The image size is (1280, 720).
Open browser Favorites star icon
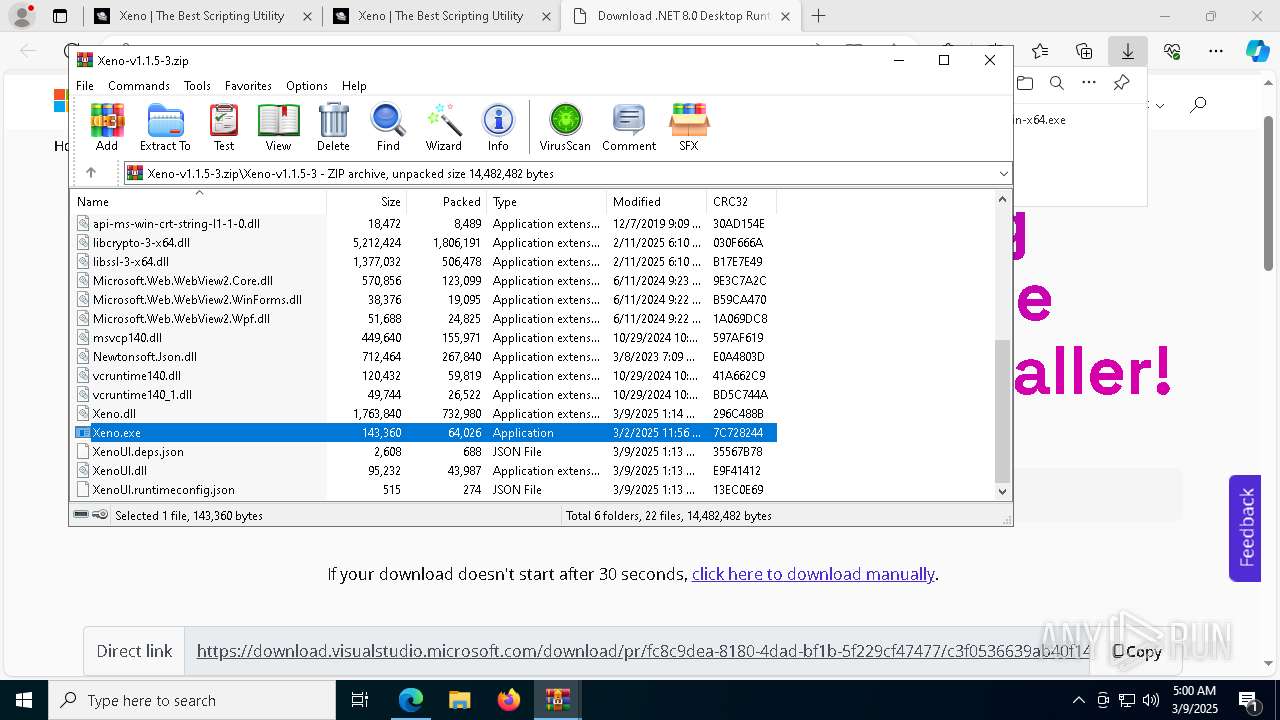pyautogui.click(x=1040, y=51)
